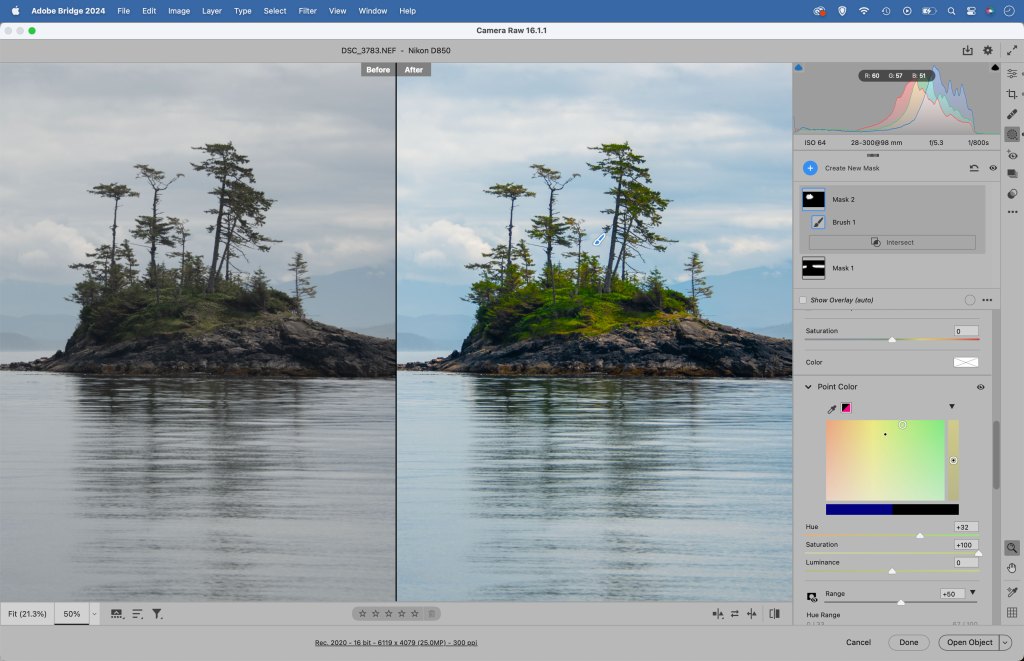Expand the Range disclosure triangle
Viewport: 1024px width, 661px height.
click(972, 592)
